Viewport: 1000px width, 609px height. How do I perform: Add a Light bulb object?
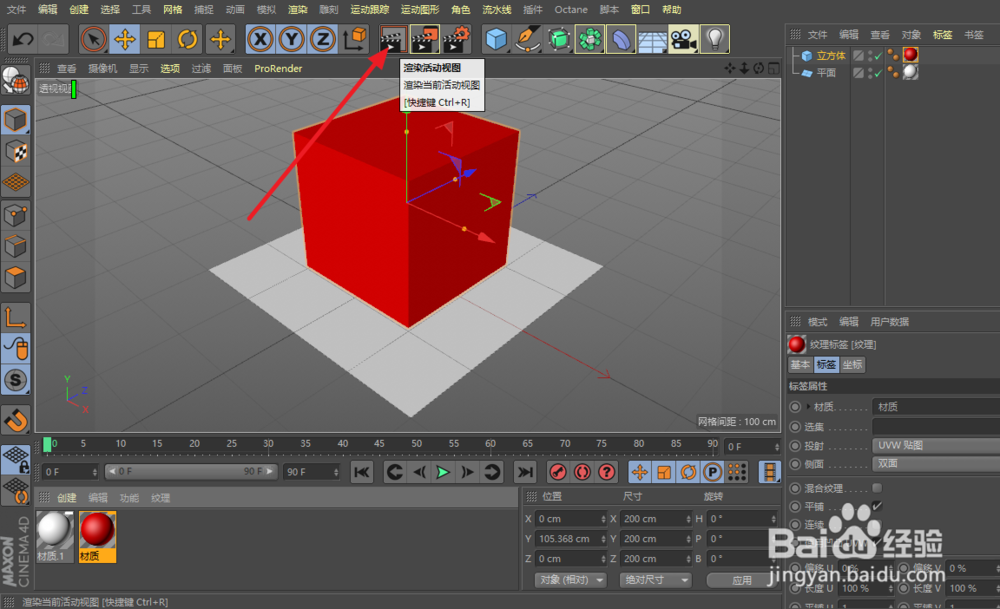point(715,40)
